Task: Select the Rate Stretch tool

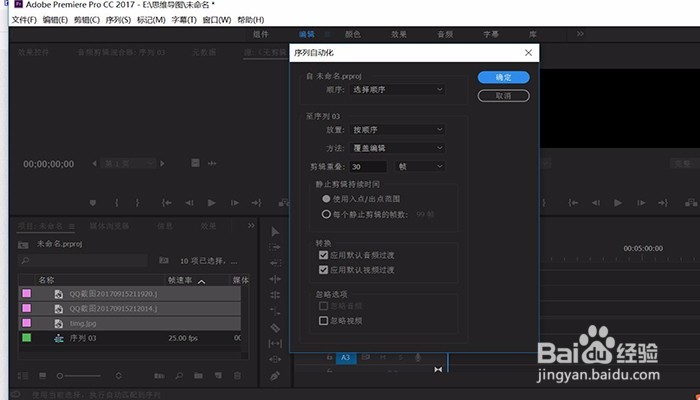Action: pyautogui.click(x=275, y=295)
